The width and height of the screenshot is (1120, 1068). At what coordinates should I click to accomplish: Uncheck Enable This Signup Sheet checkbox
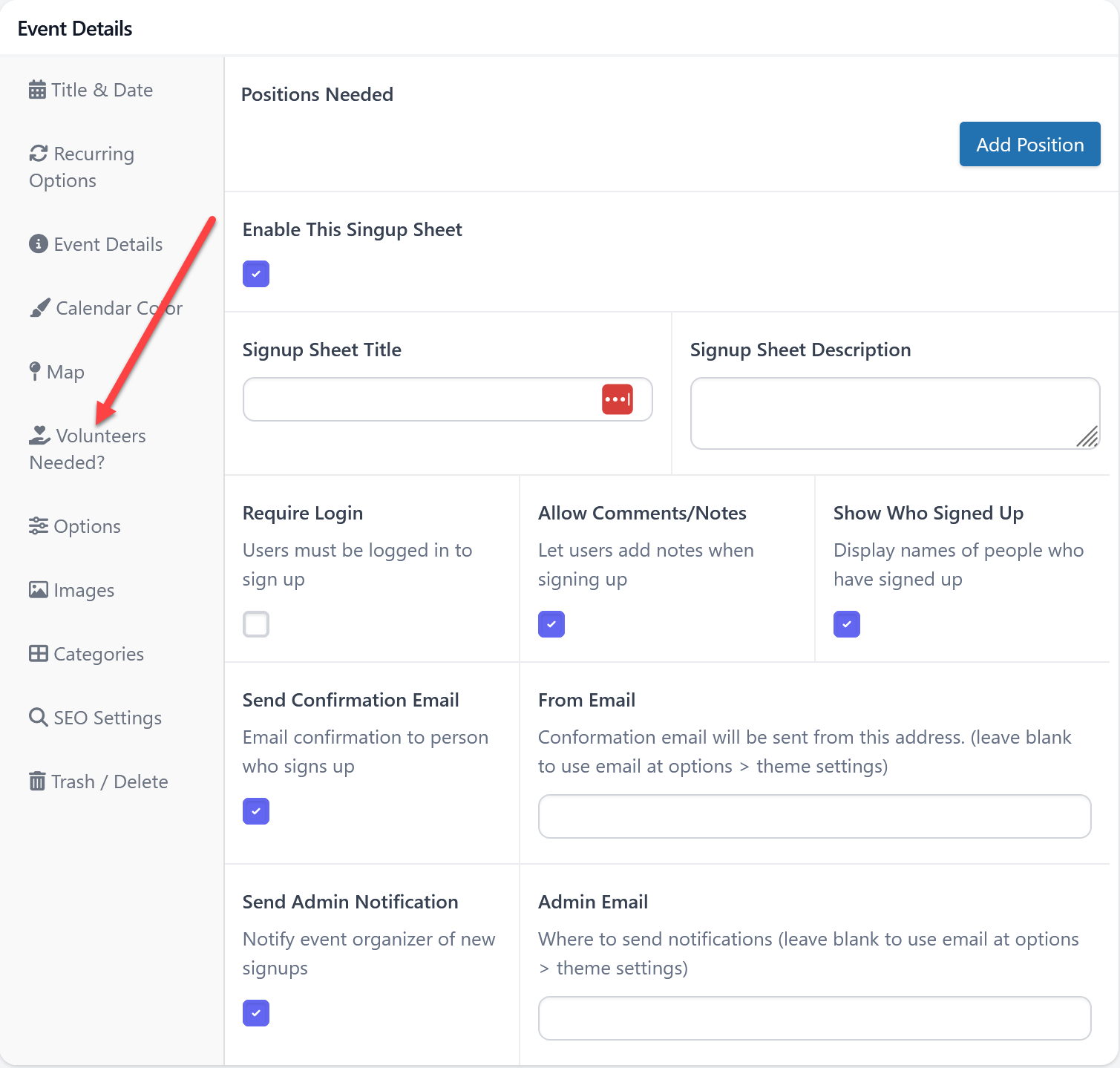pyautogui.click(x=256, y=274)
